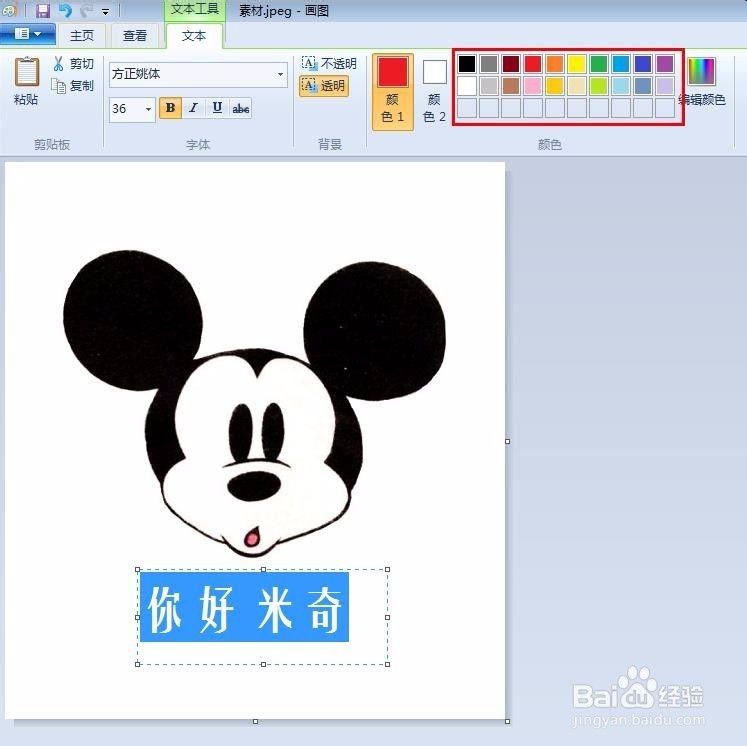Pick the purple palette swatch
The width and height of the screenshot is (747, 746).
(665, 63)
